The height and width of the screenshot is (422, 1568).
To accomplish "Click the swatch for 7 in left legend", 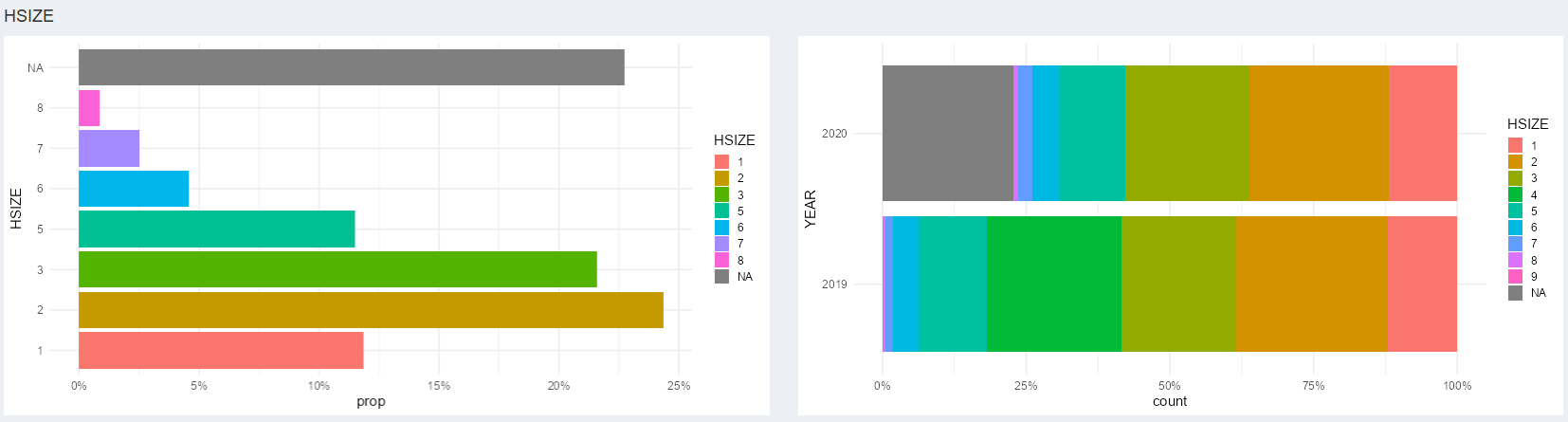I will [x=722, y=244].
